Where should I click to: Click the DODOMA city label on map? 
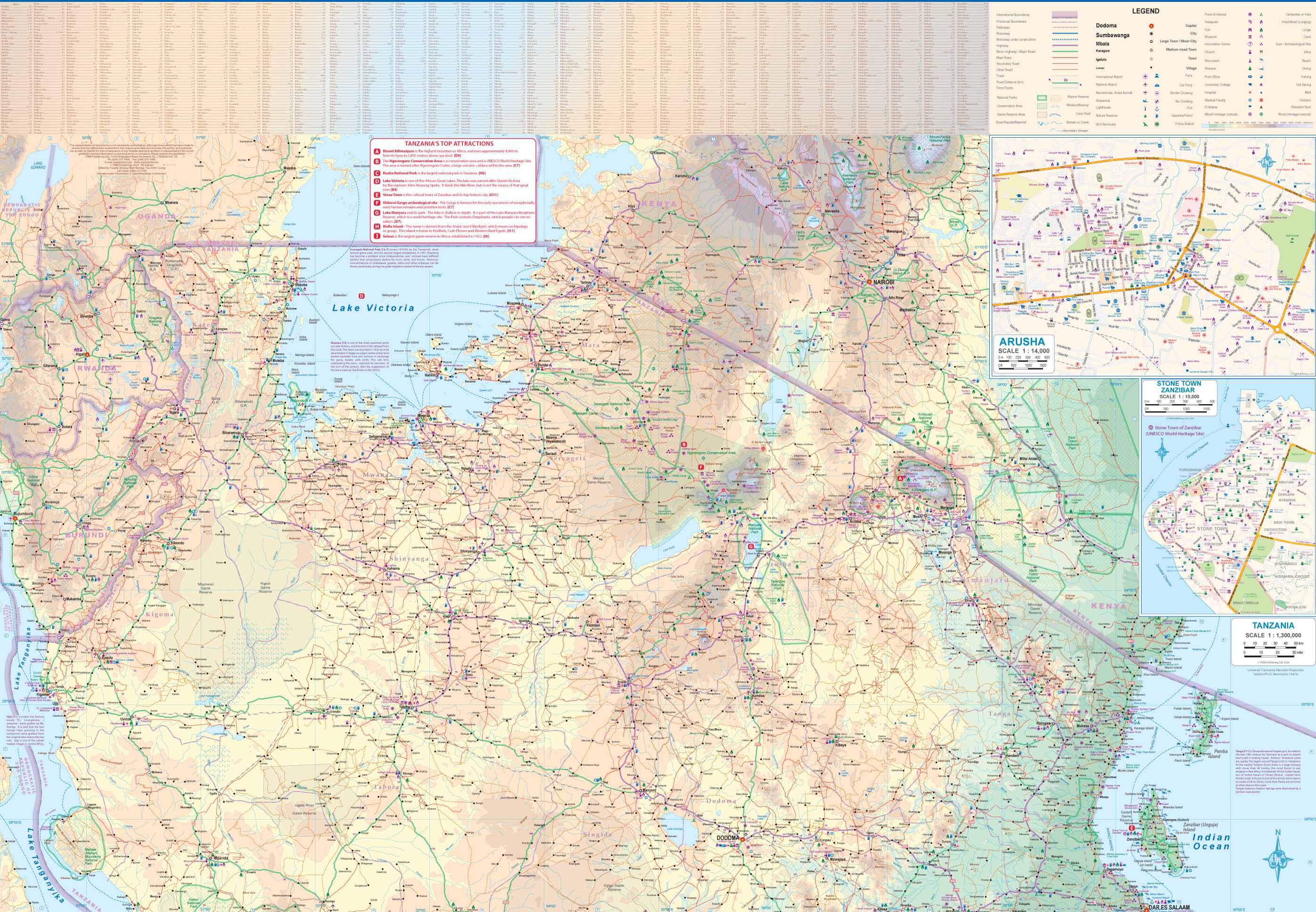coord(728,837)
